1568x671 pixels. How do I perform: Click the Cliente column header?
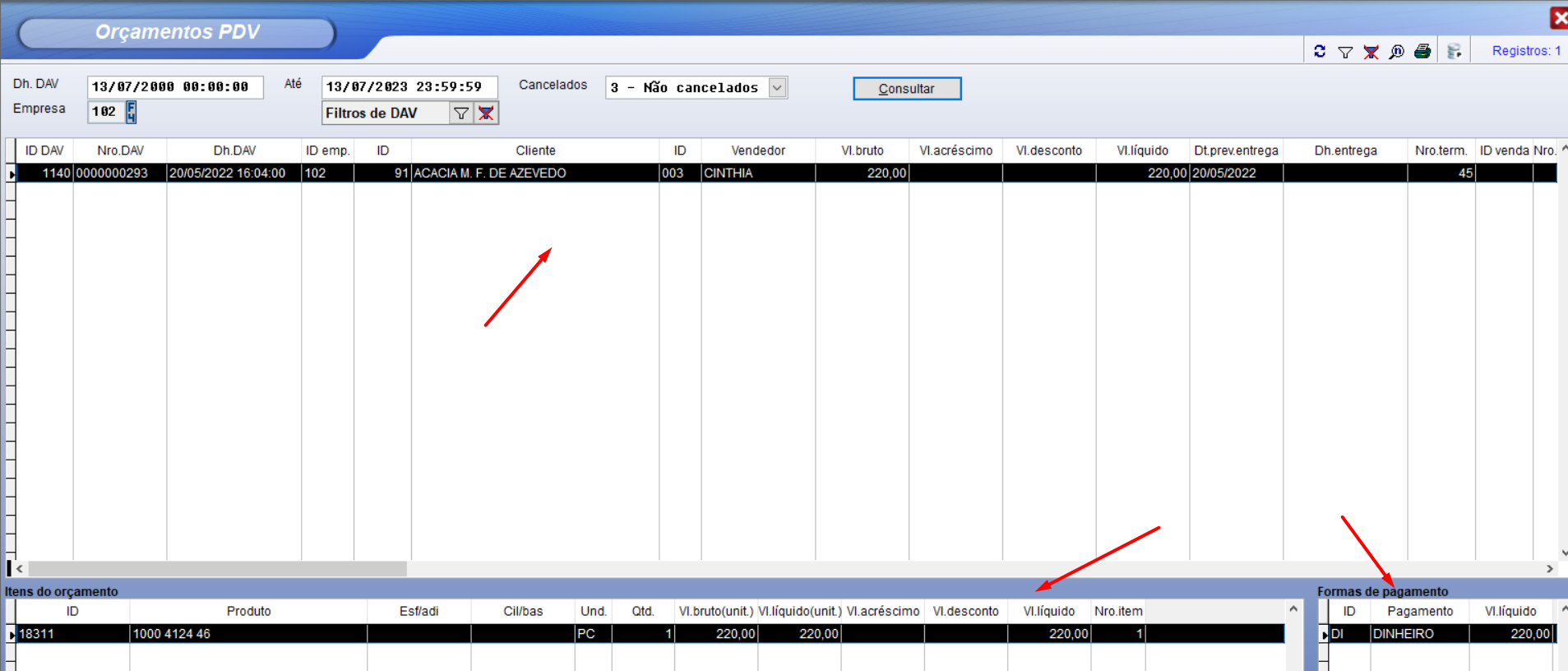click(535, 150)
